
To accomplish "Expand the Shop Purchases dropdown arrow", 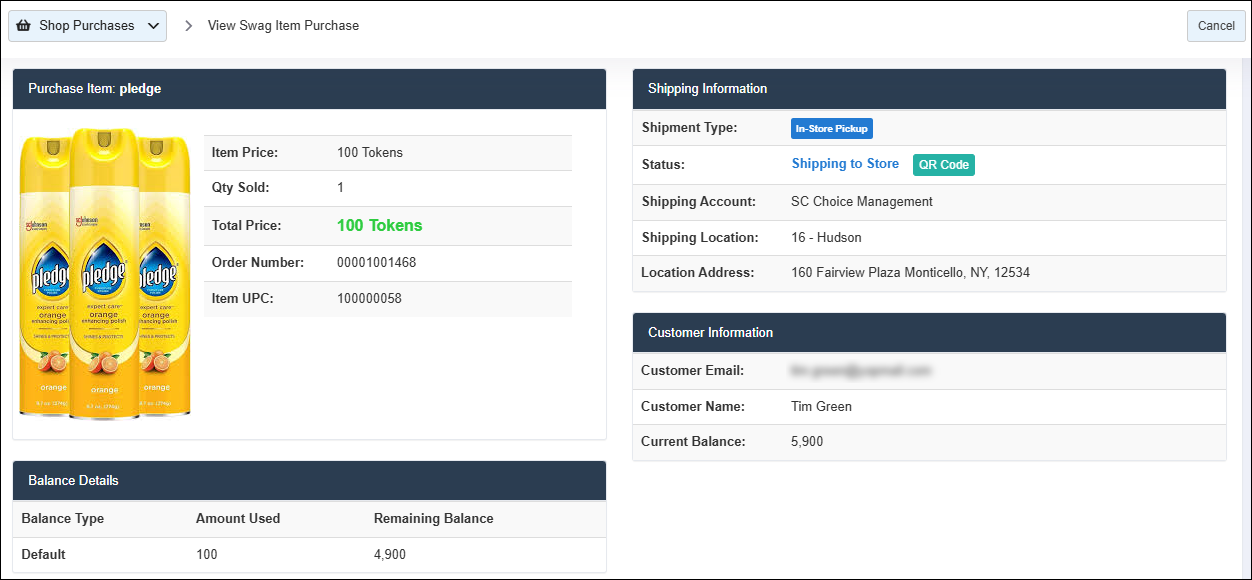I will coord(154,26).
